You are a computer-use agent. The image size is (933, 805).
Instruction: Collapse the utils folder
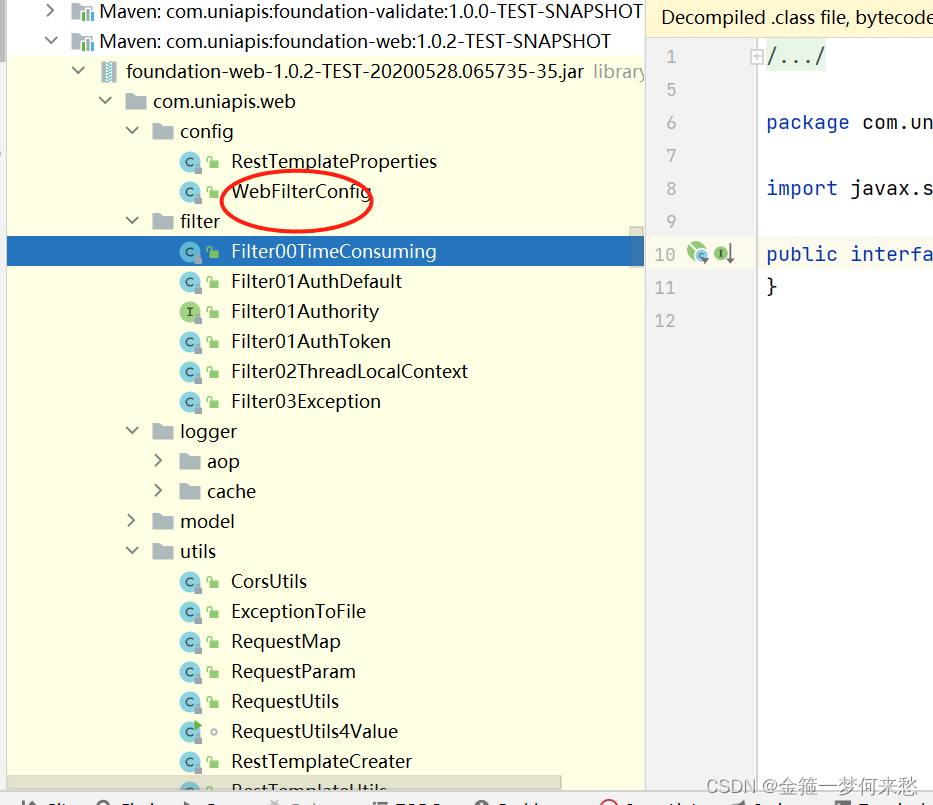point(132,550)
